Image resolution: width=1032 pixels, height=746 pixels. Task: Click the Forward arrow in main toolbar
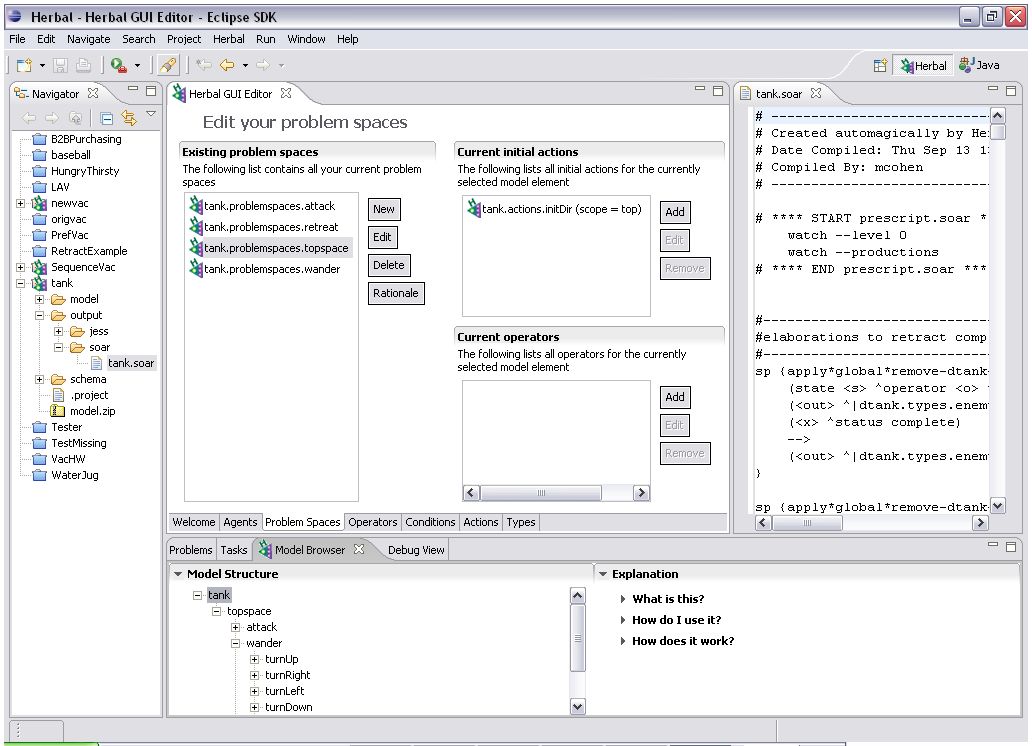tap(263, 65)
